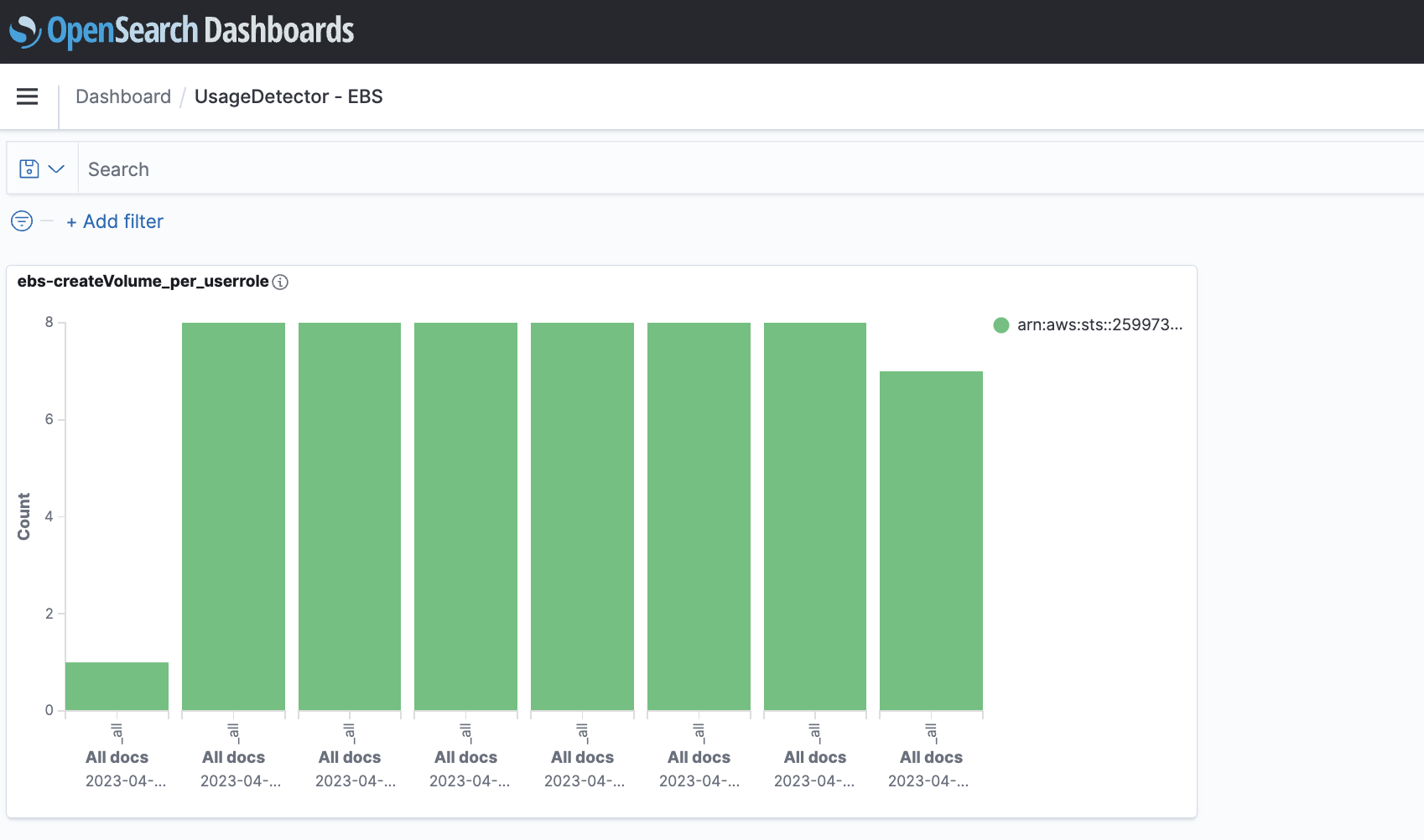Click the + Add filter link
Viewport: 1424px width, 840px height.
pos(115,221)
